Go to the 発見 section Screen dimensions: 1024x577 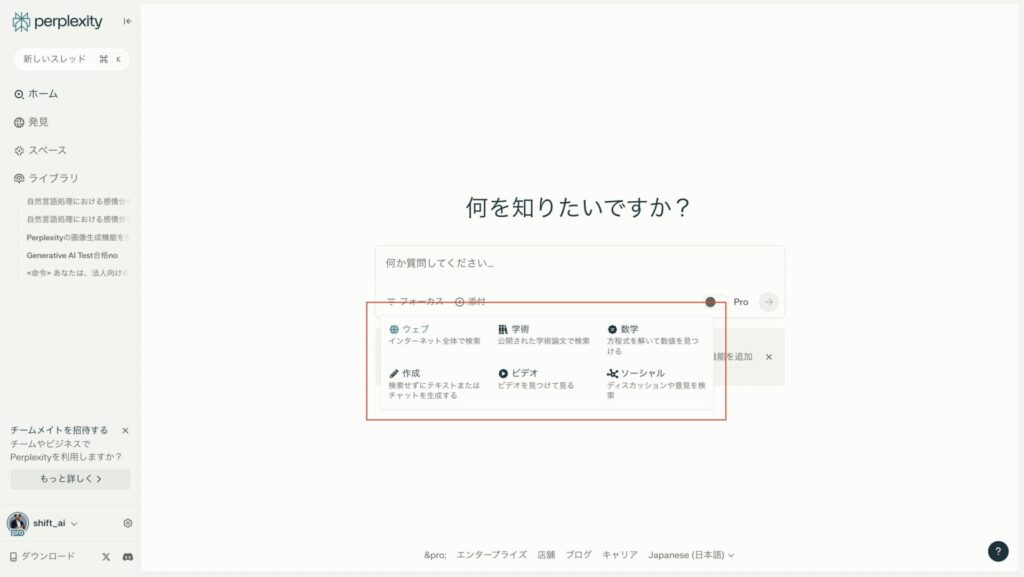pos(36,121)
